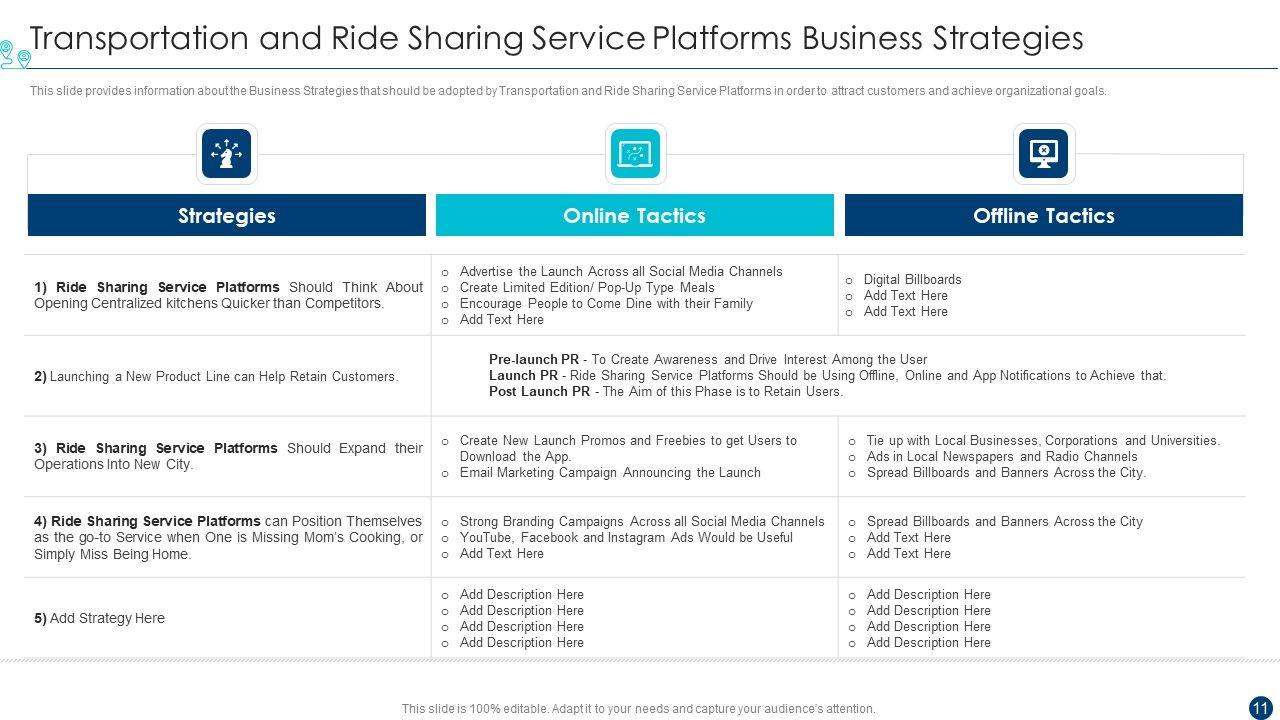Select the "Online Tactics" column header

(x=635, y=215)
